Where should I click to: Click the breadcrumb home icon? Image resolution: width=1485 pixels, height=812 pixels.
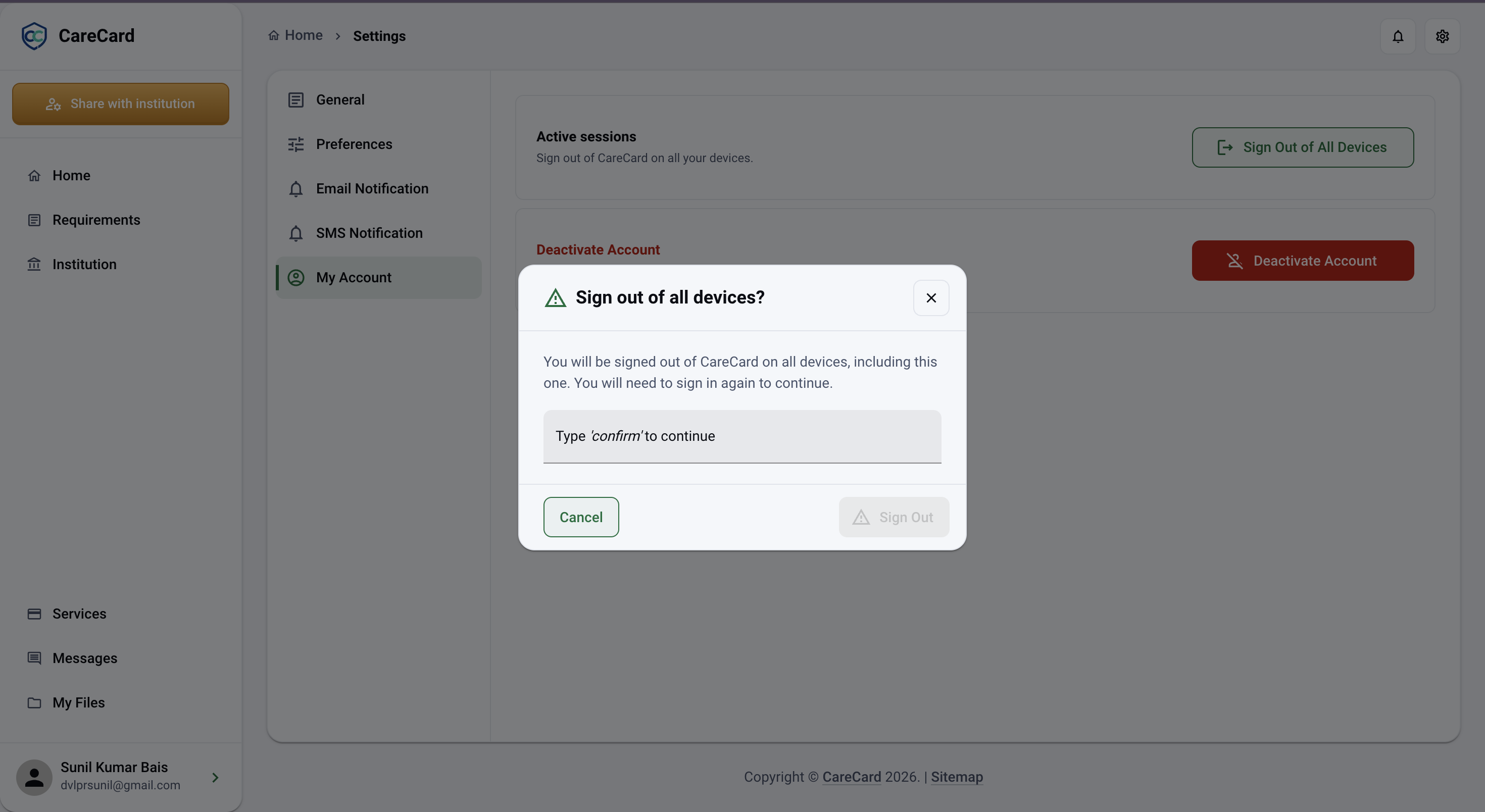[273, 35]
